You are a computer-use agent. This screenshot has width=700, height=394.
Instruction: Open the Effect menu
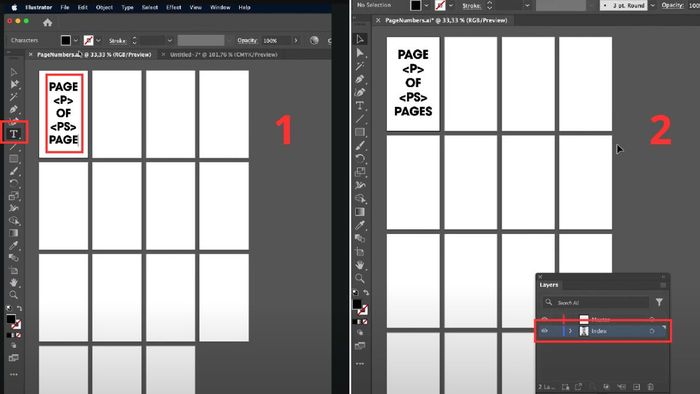pos(174,7)
